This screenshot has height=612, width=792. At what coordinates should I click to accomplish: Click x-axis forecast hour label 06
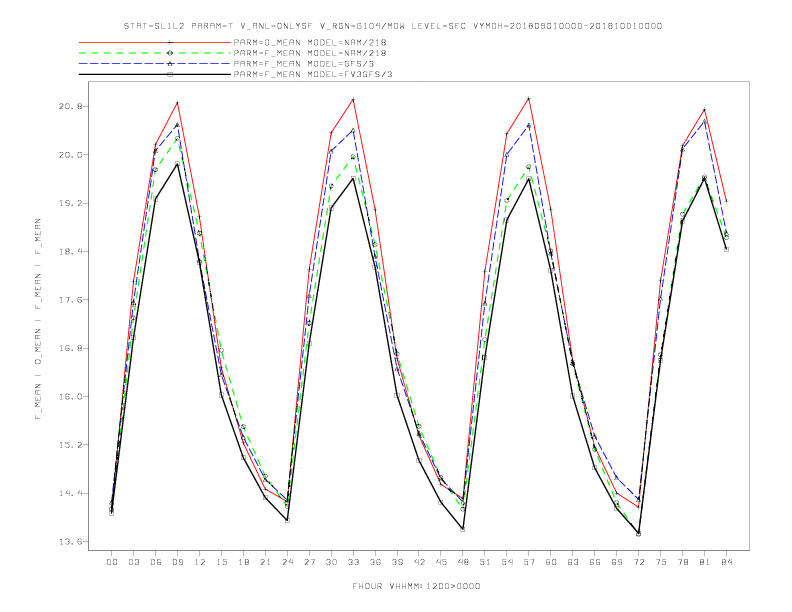pyautogui.click(x=156, y=562)
